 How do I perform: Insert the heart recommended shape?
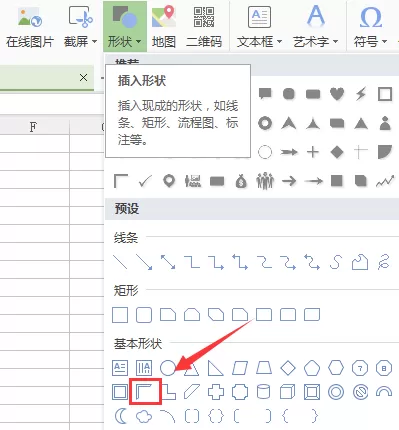(x=337, y=94)
